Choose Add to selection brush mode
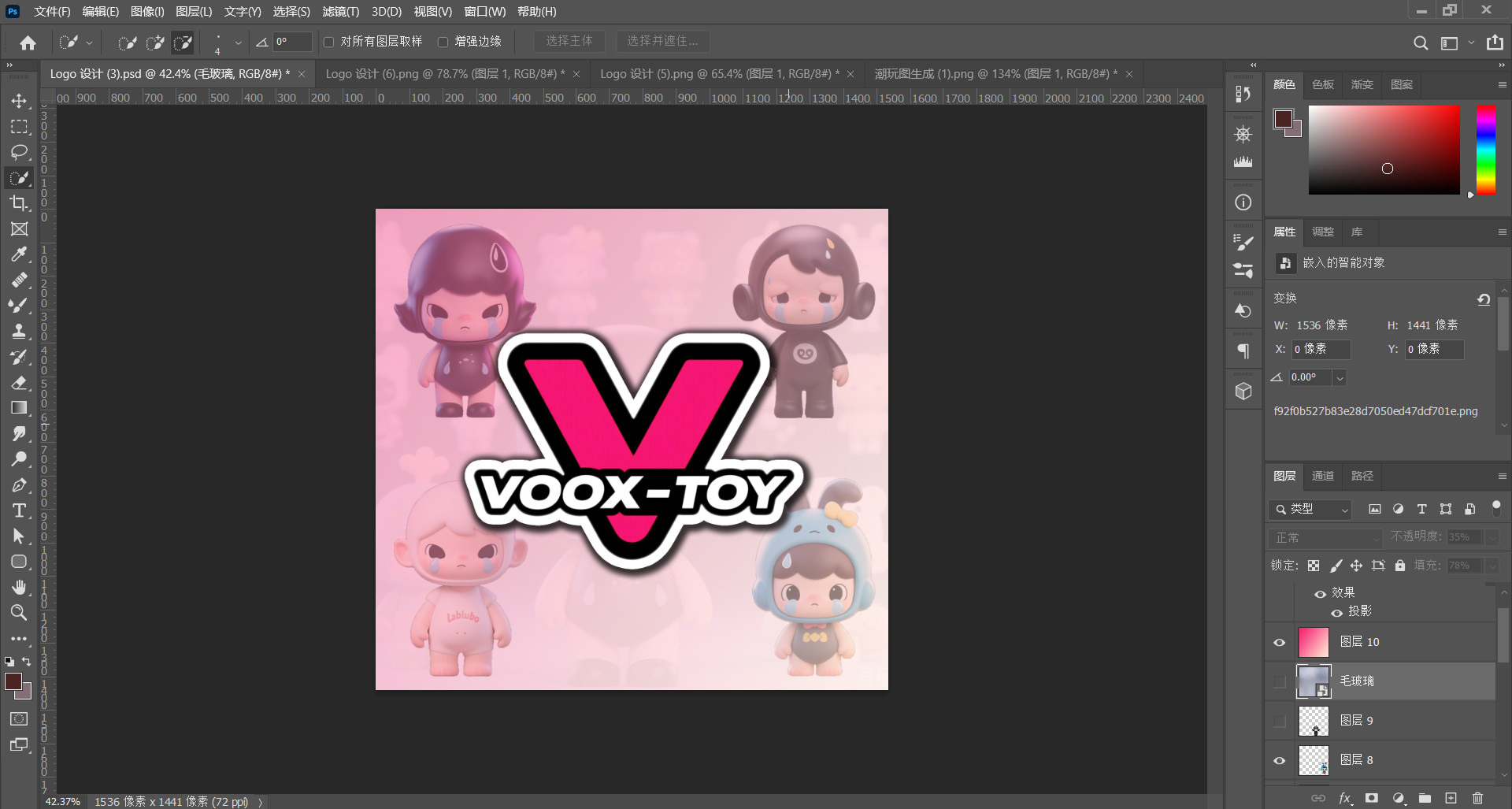1512x809 pixels. [155, 43]
